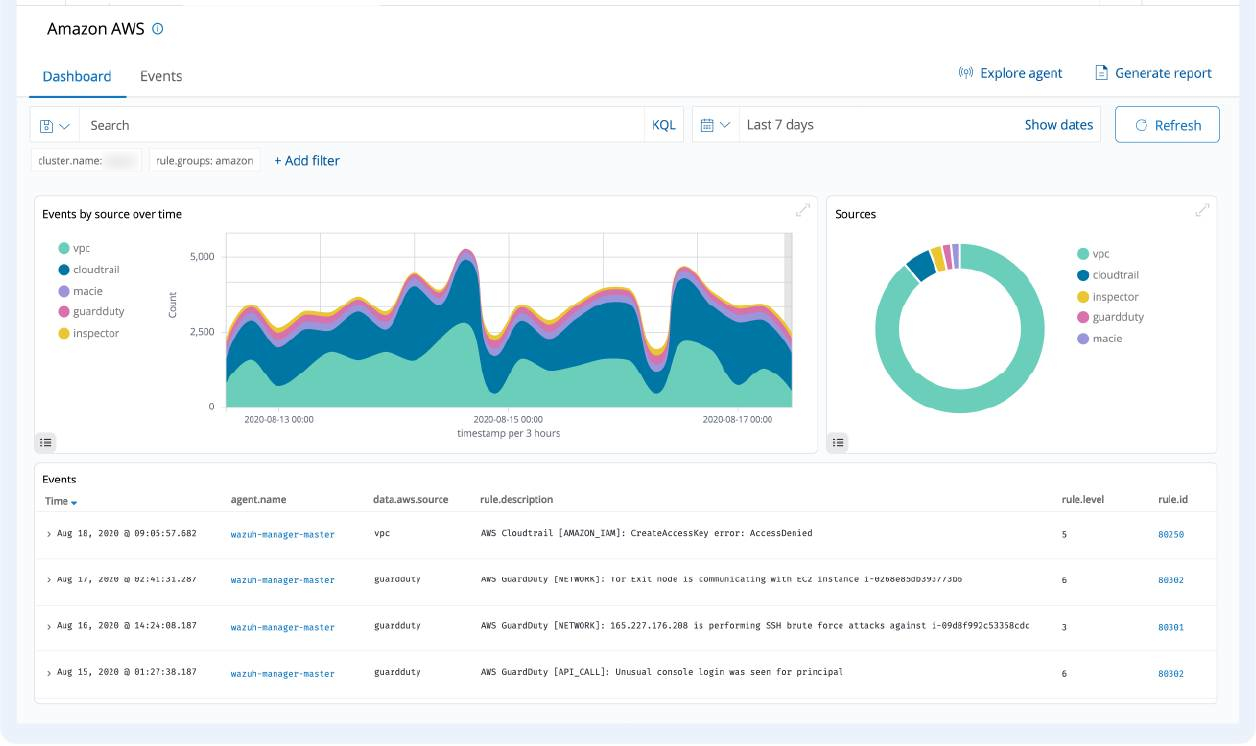Click inspector color dot in time chart legend

pyautogui.click(x=64, y=333)
